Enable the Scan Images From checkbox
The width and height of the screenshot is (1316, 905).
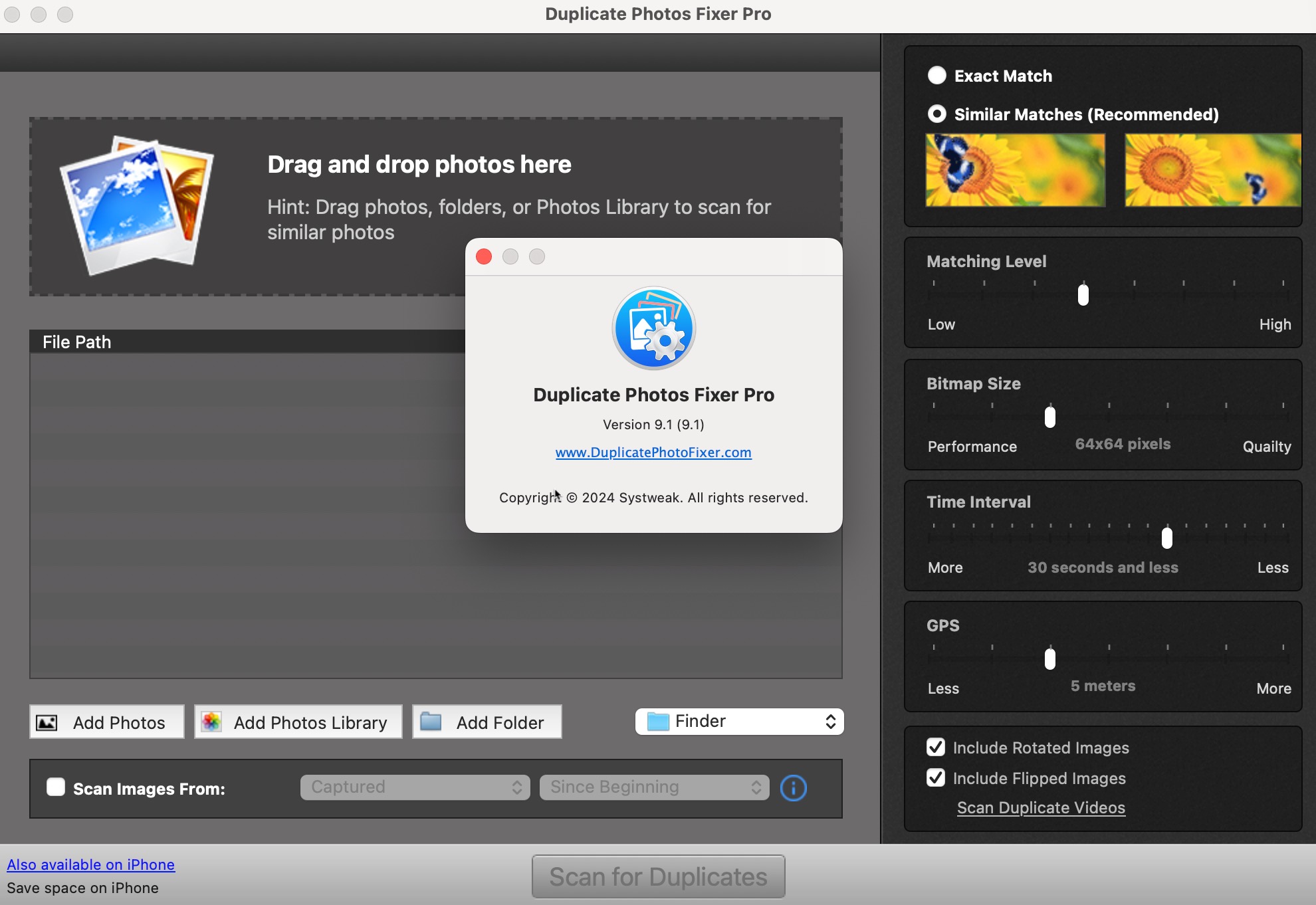tap(56, 787)
